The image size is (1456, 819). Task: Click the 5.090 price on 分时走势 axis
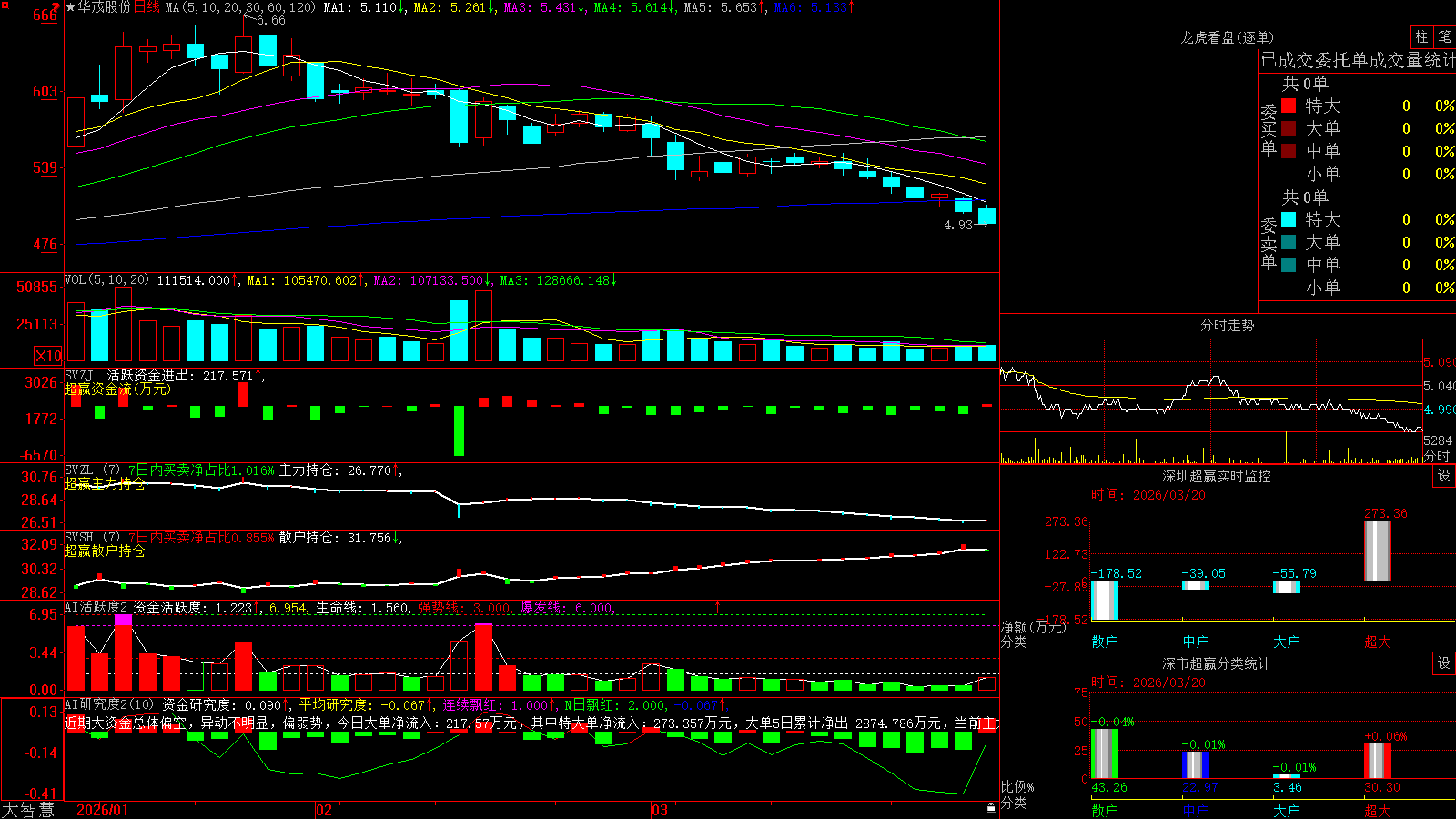1439,362
